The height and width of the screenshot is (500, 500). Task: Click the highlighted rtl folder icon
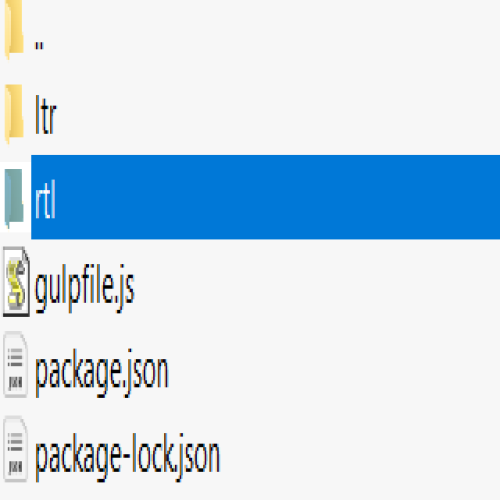click(x=14, y=198)
